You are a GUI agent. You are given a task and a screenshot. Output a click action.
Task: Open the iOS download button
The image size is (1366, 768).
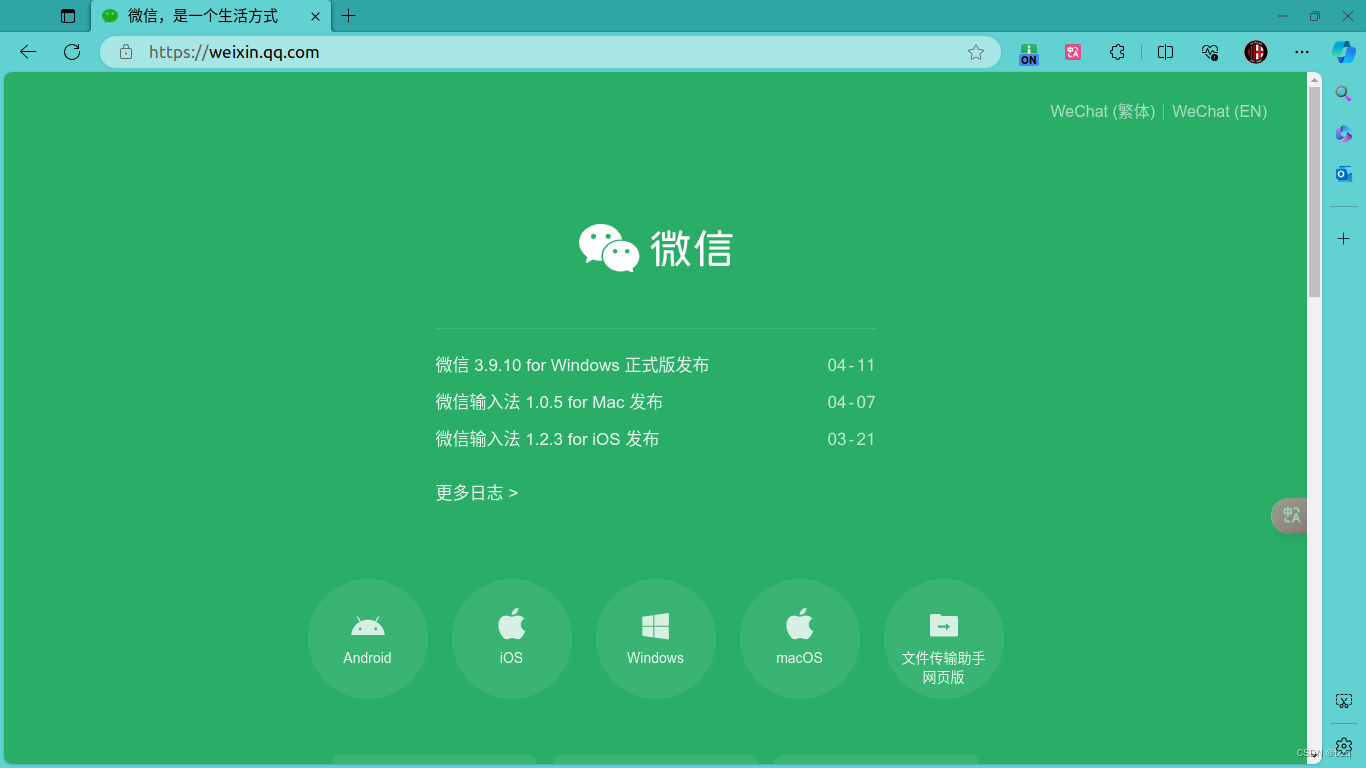pos(512,639)
